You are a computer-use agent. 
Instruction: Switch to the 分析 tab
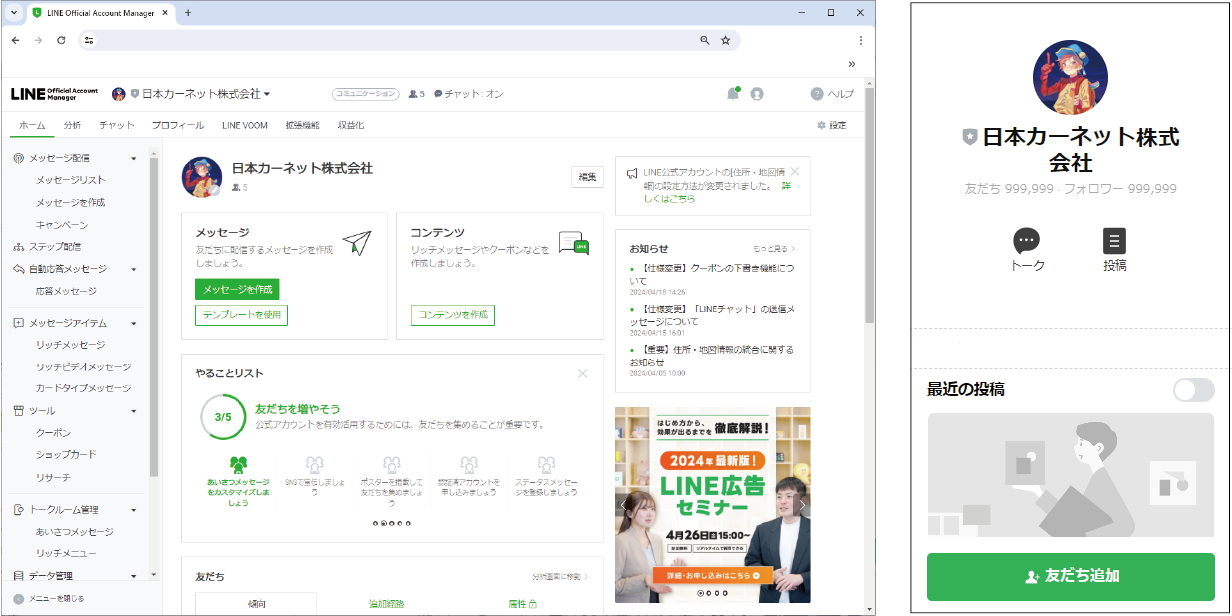click(x=72, y=125)
